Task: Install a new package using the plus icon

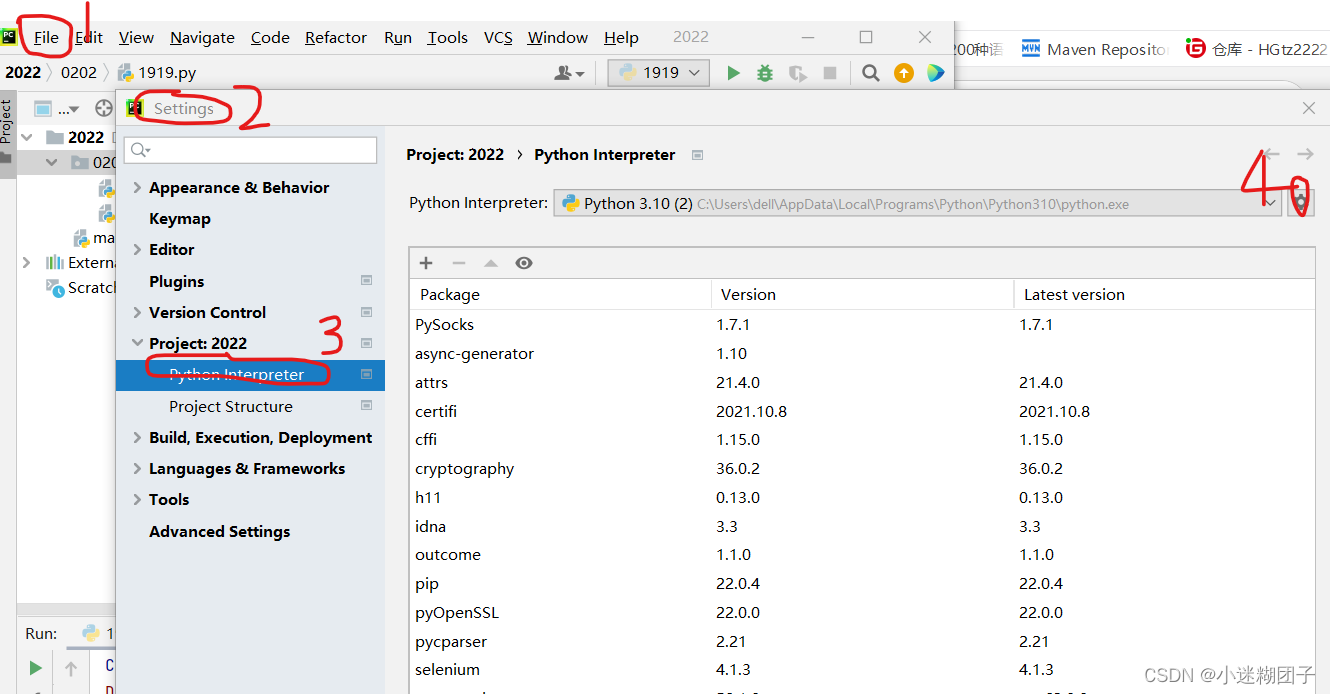Action: pos(425,262)
